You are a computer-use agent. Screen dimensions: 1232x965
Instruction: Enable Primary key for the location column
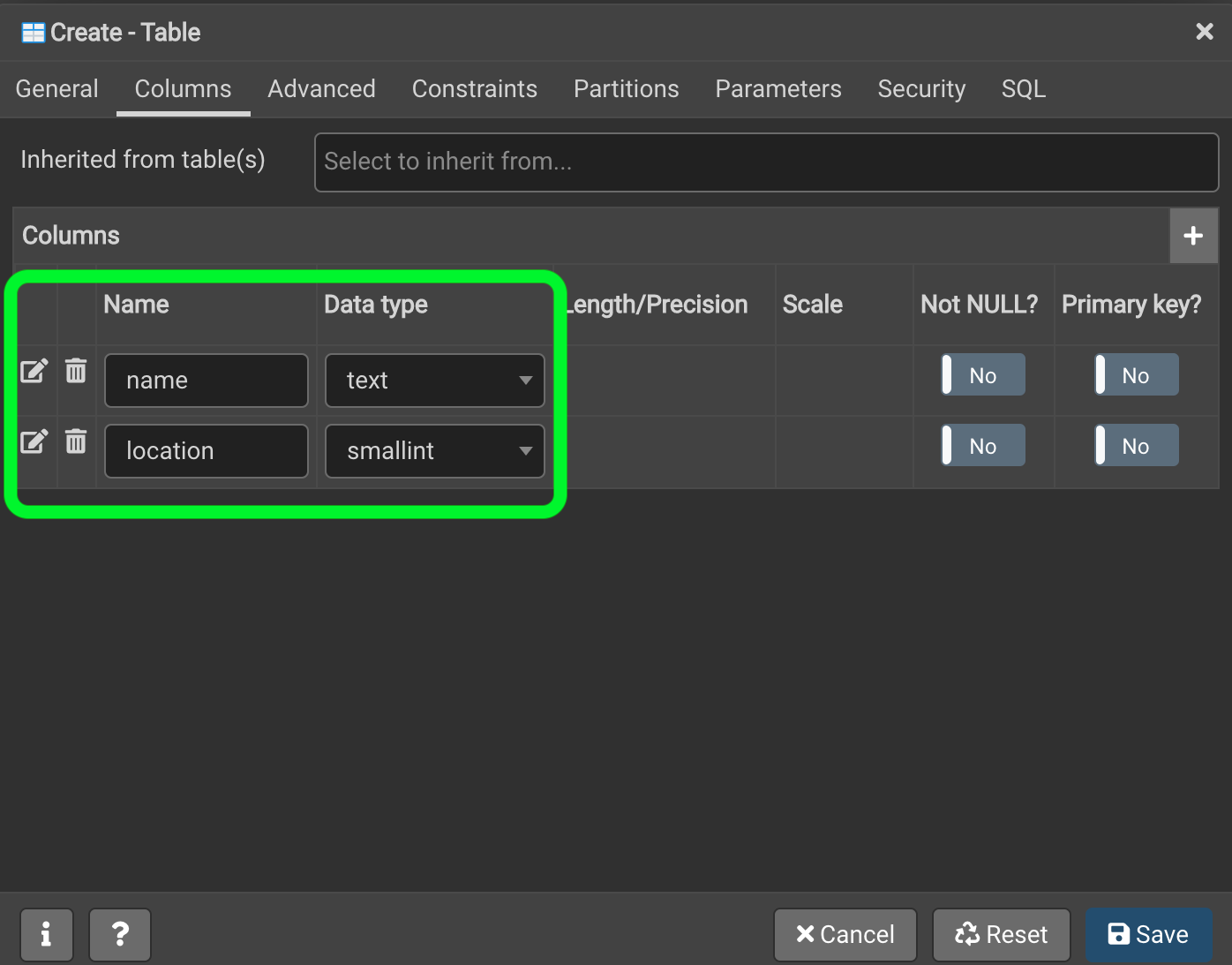click(x=1136, y=445)
